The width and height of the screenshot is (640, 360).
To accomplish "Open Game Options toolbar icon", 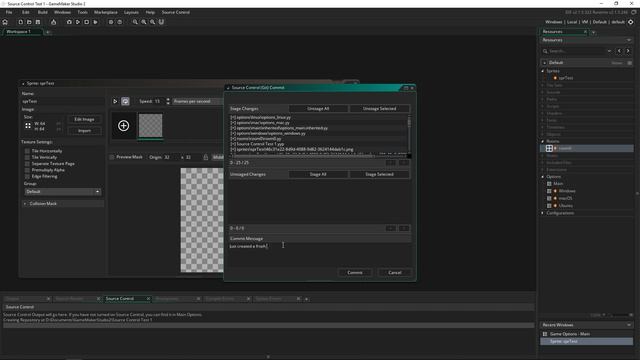I will pyautogui.click(x=111, y=22).
